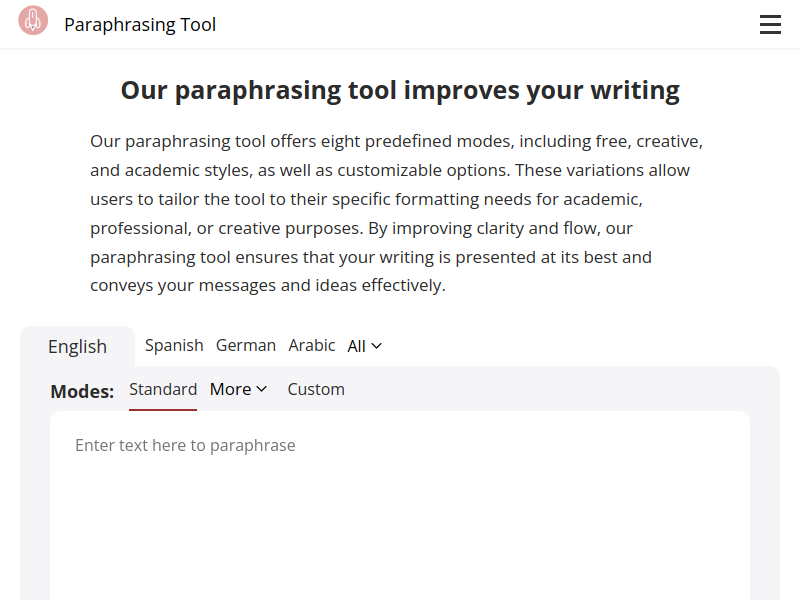
Task: Switch to the Spanish language tab
Action: (174, 345)
